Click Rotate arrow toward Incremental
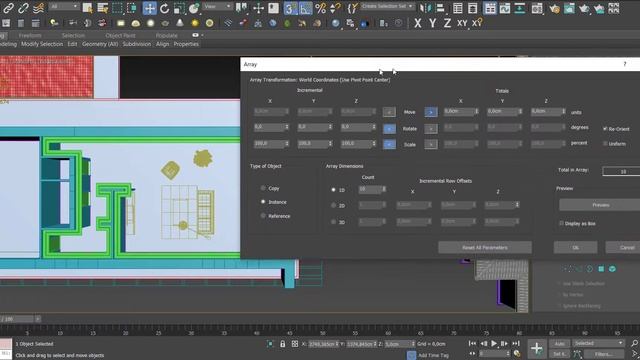The height and width of the screenshot is (360, 640). (389, 129)
